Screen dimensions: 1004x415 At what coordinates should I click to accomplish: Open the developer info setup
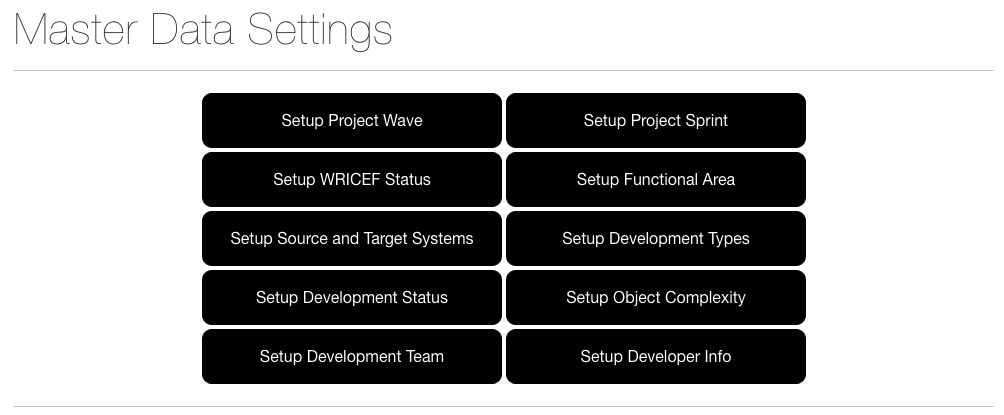point(656,357)
